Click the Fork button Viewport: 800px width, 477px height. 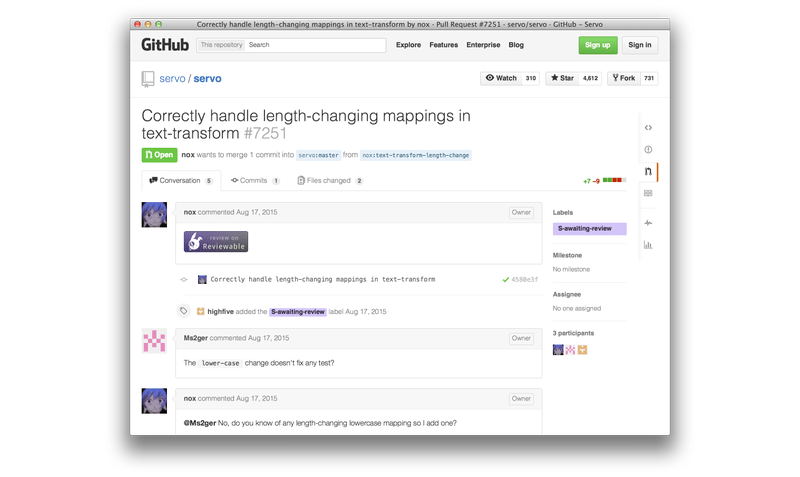tap(623, 78)
